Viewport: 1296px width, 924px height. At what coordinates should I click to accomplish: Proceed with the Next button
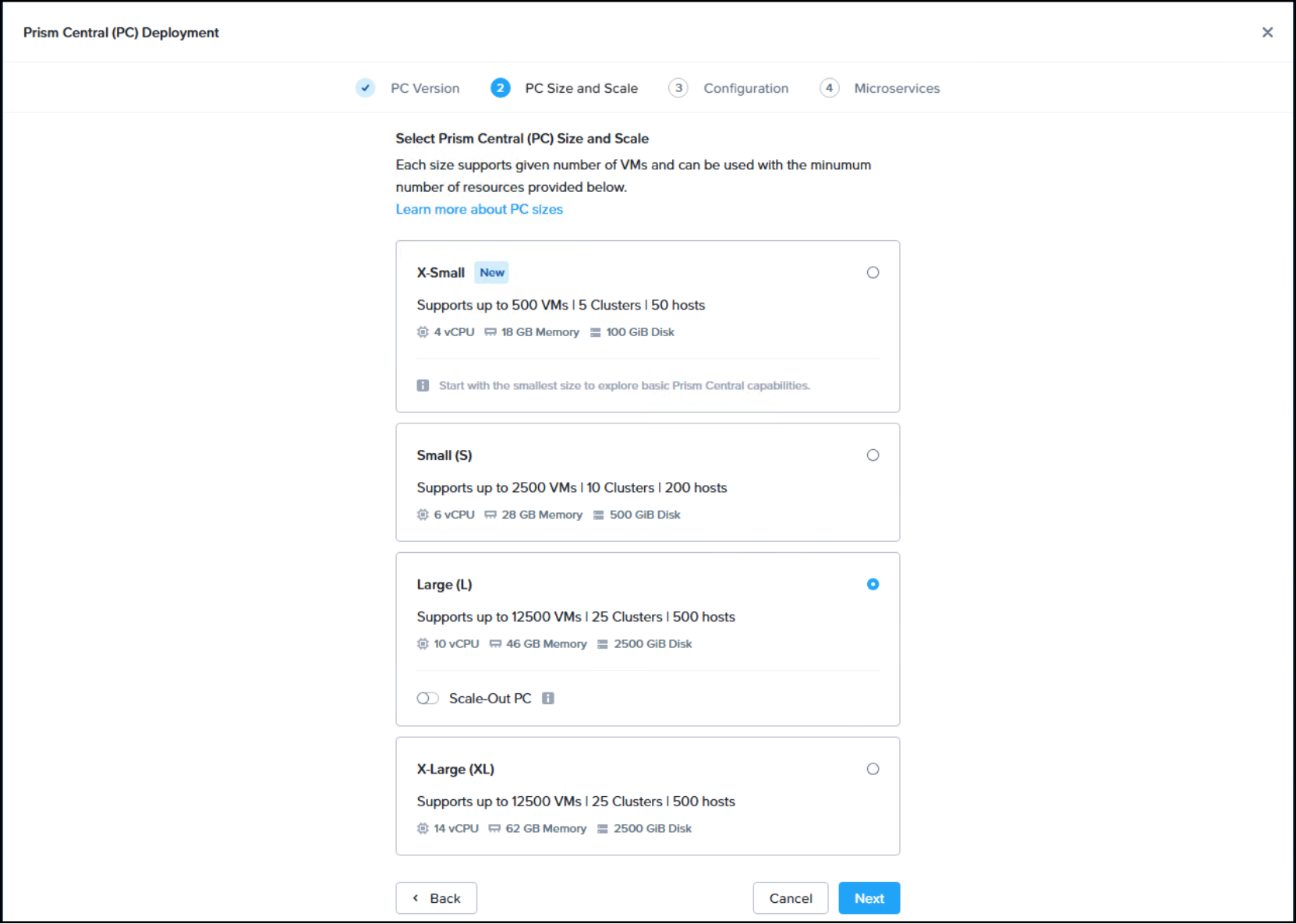tap(869, 898)
